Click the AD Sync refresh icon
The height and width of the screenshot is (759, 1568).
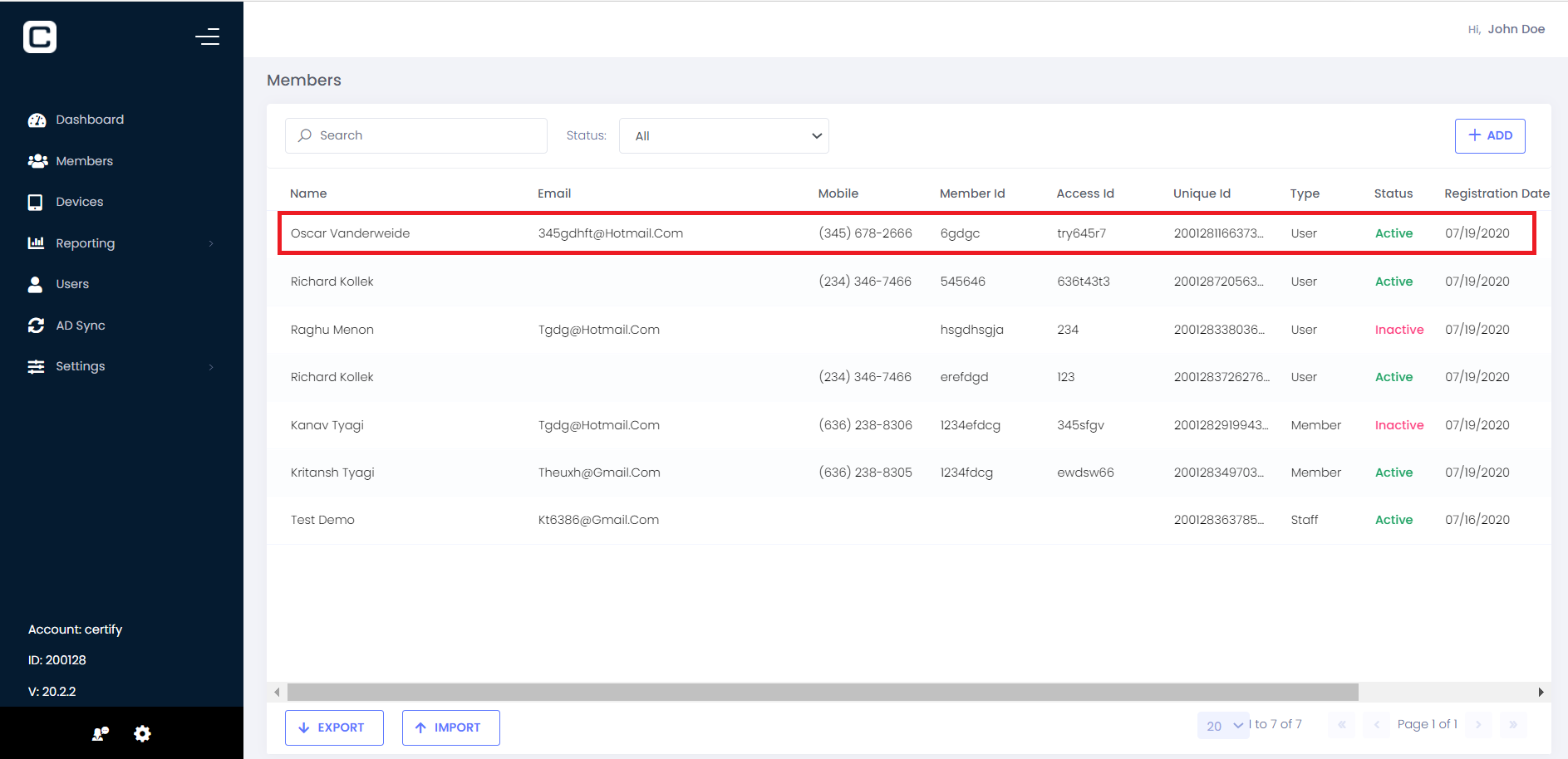[36, 326]
